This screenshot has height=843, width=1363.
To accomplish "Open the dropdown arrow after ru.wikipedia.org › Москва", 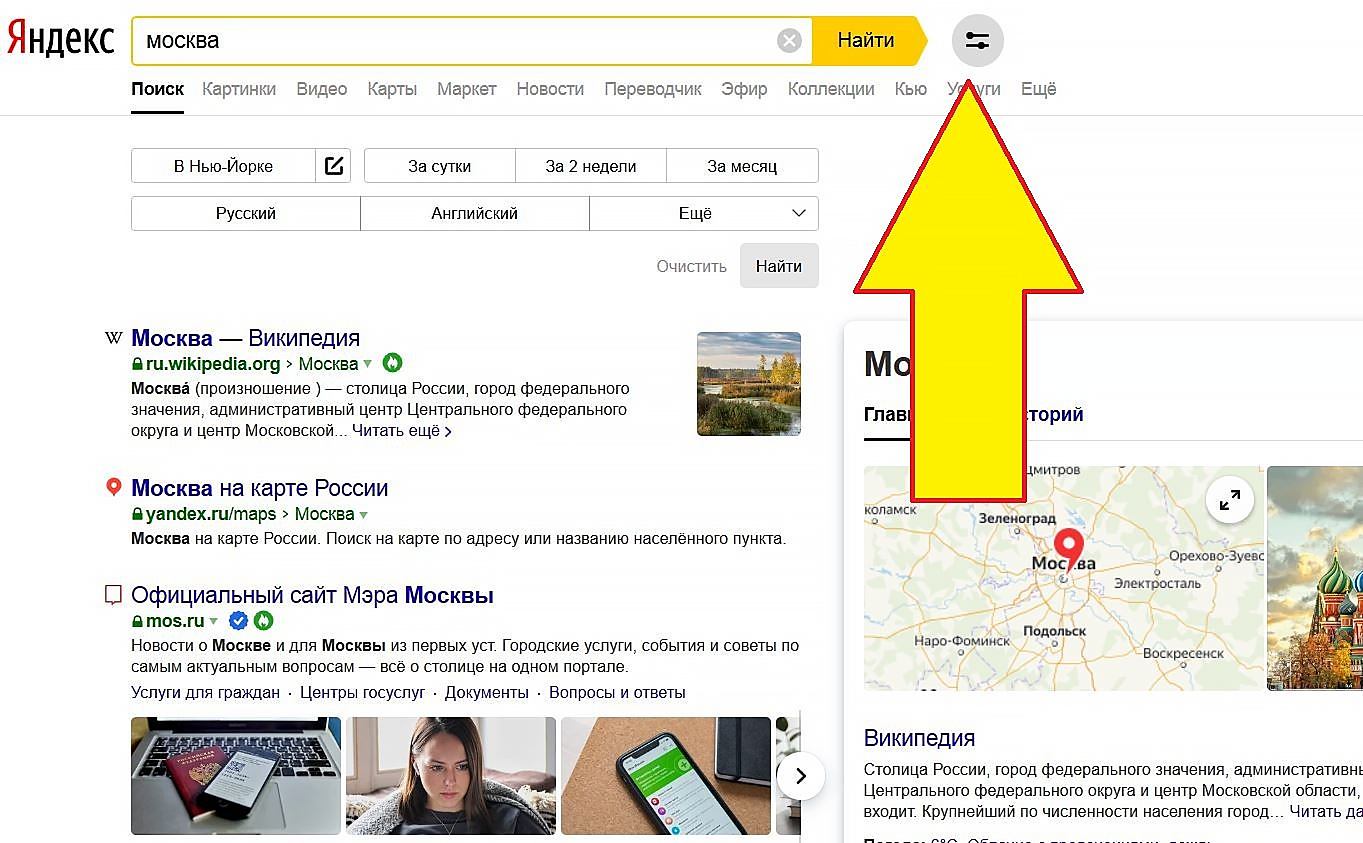I will (x=367, y=364).
